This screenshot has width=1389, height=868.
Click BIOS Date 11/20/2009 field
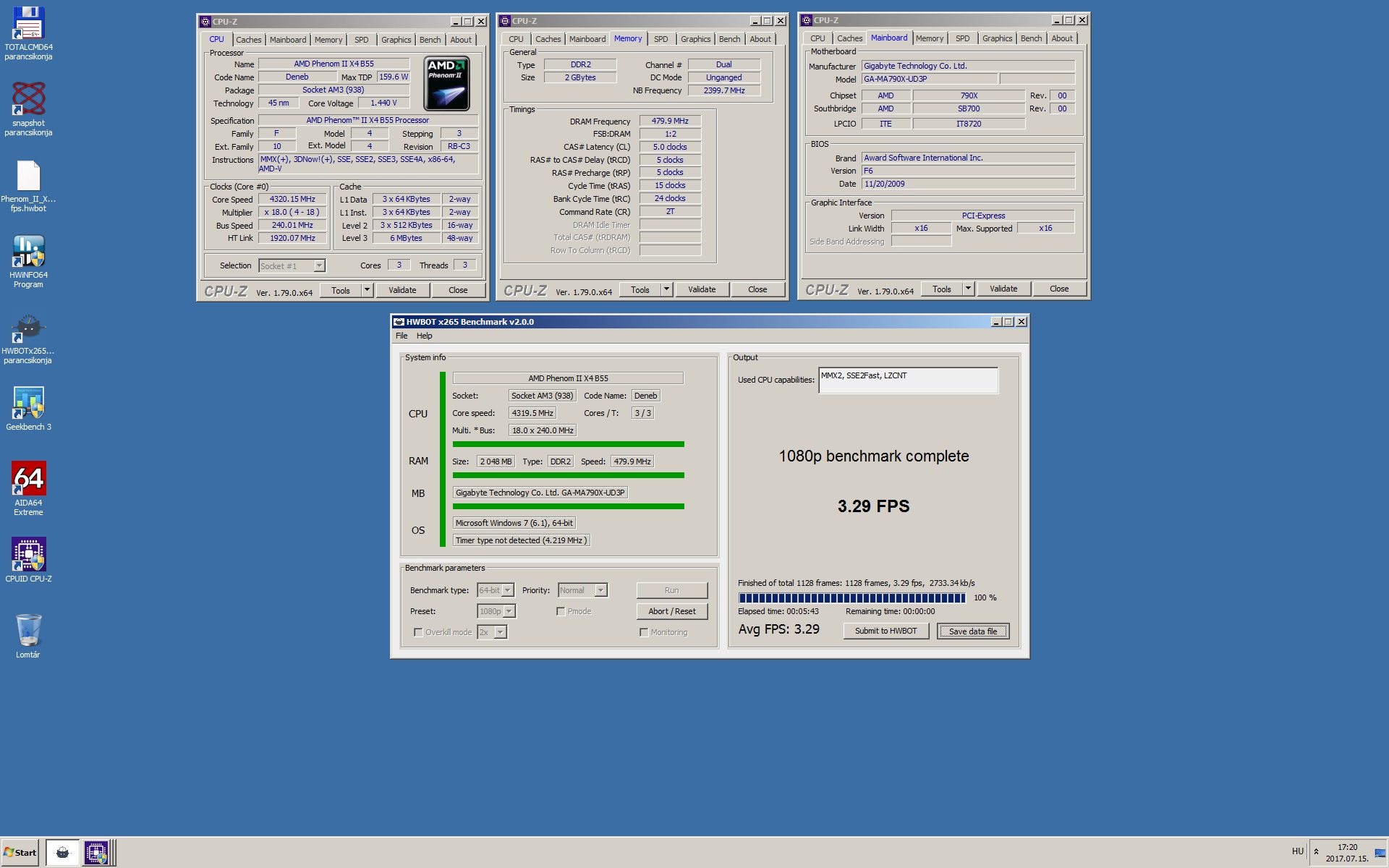pyautogui.click(x=968, y=184)
